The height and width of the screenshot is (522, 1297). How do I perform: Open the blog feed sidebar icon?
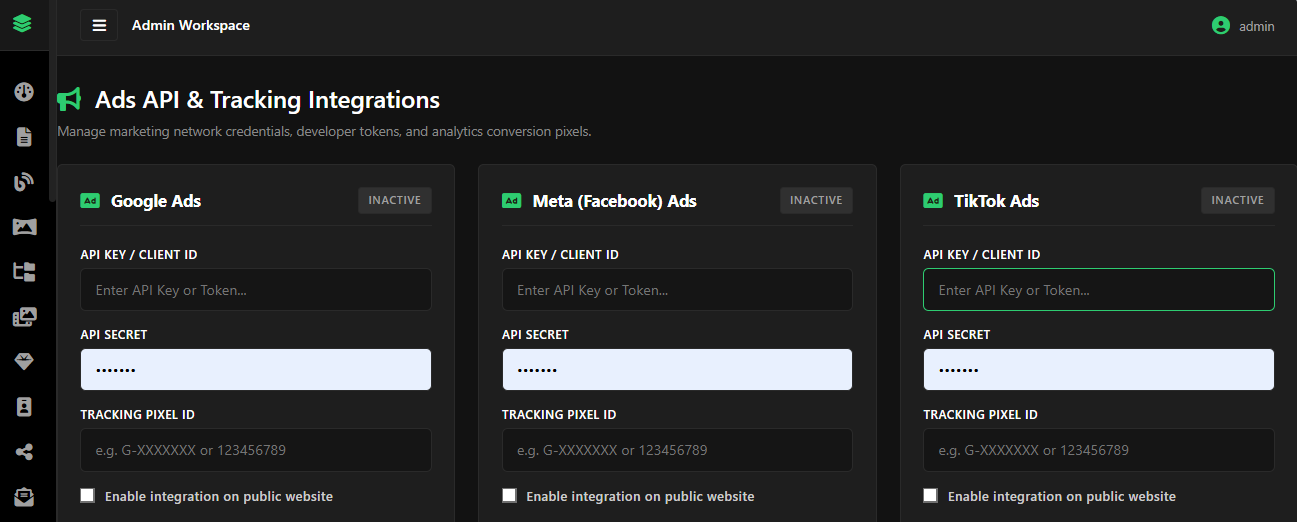tap(24, 182)
